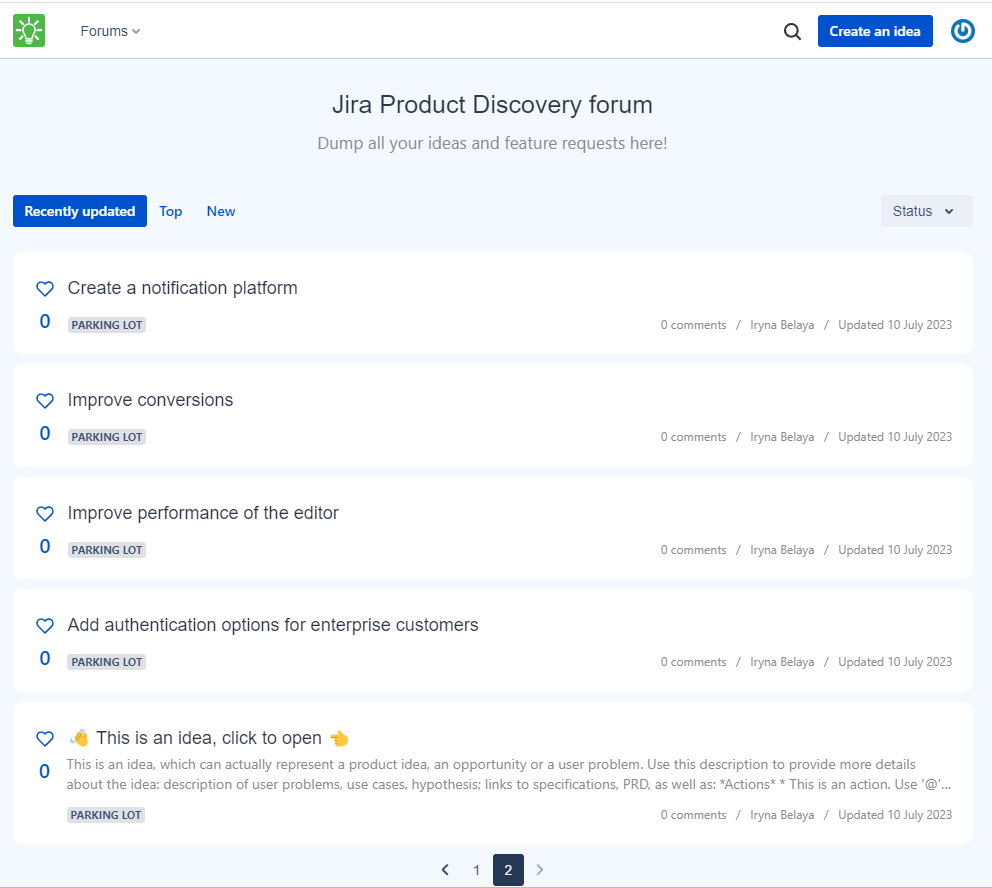The image size is (992, 888).
Task: Select current page 2 in pagination
Action: [x=508, y=870]
